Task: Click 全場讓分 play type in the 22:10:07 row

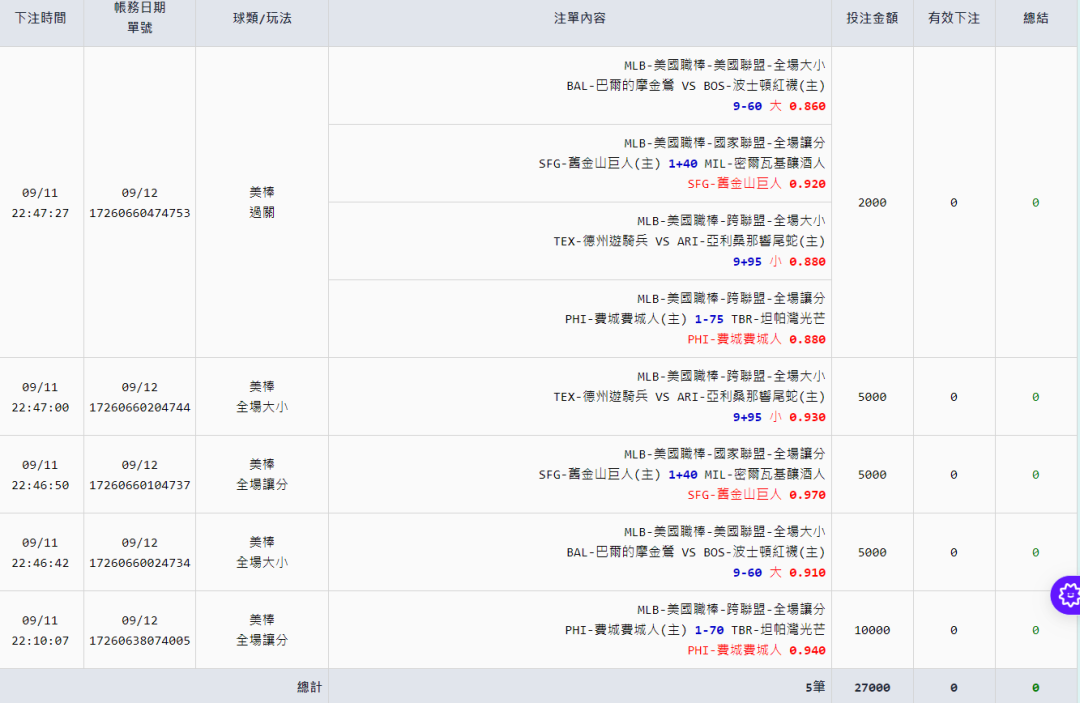Action: point(262,640)
